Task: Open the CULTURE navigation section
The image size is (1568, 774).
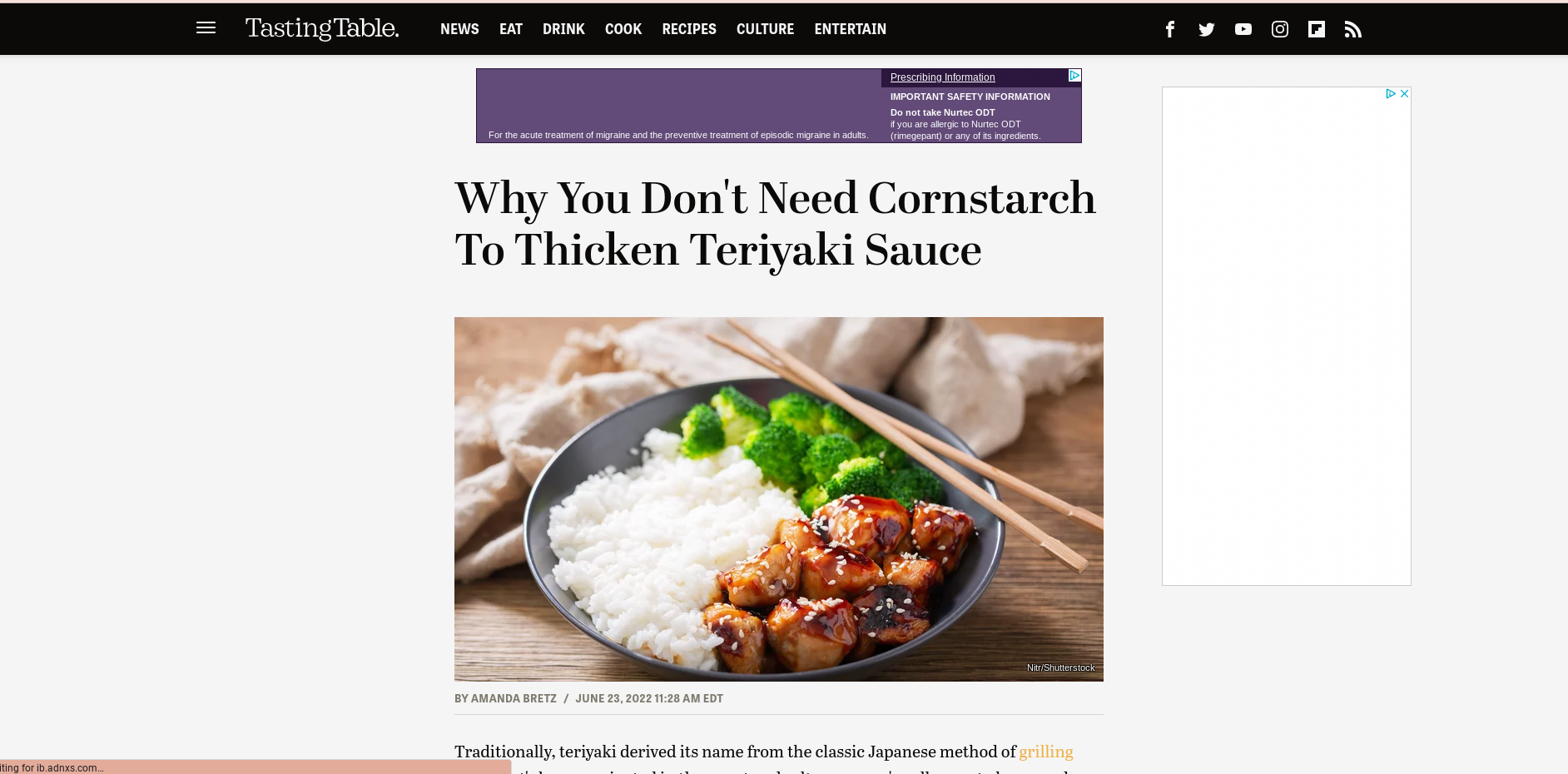Action: 765,29
